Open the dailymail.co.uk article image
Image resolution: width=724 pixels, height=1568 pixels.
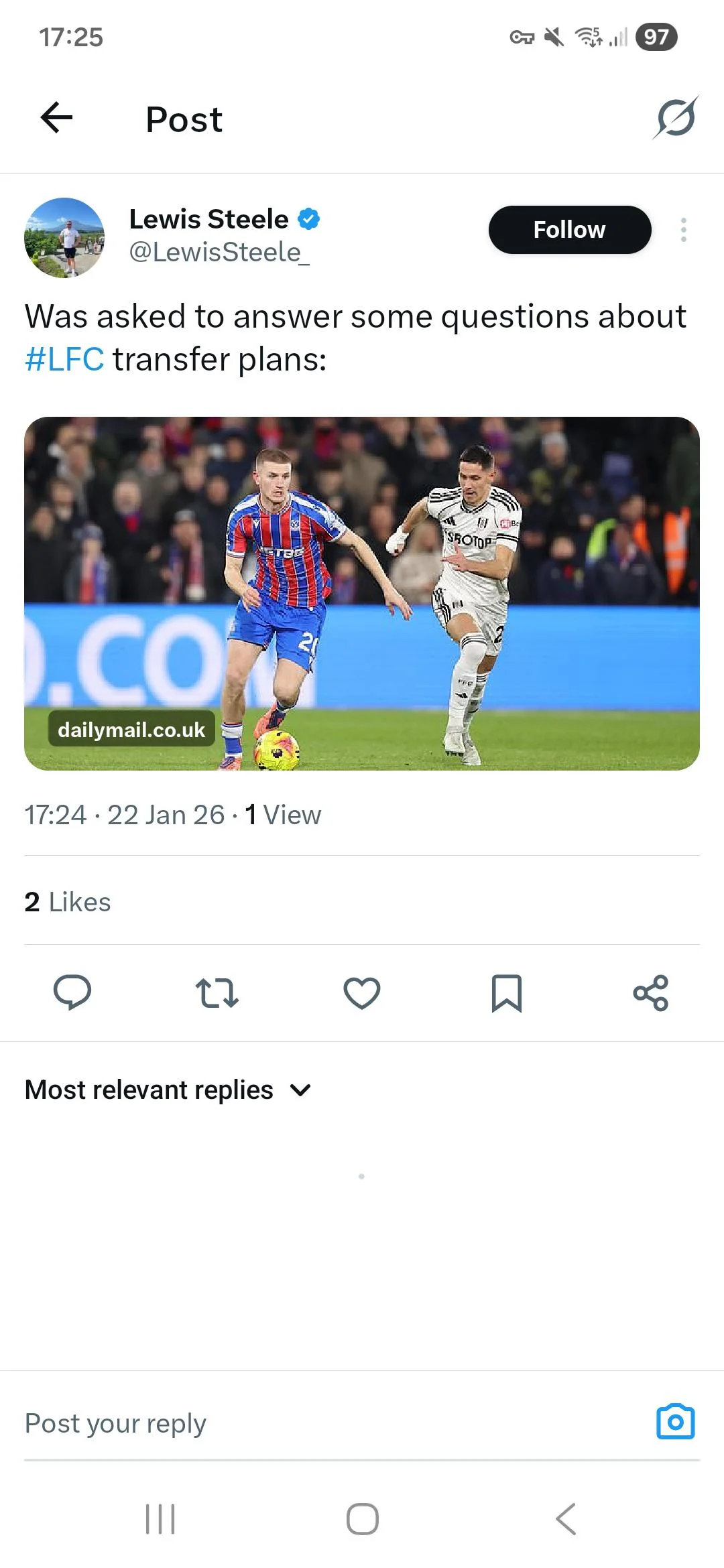pos(362,593)
